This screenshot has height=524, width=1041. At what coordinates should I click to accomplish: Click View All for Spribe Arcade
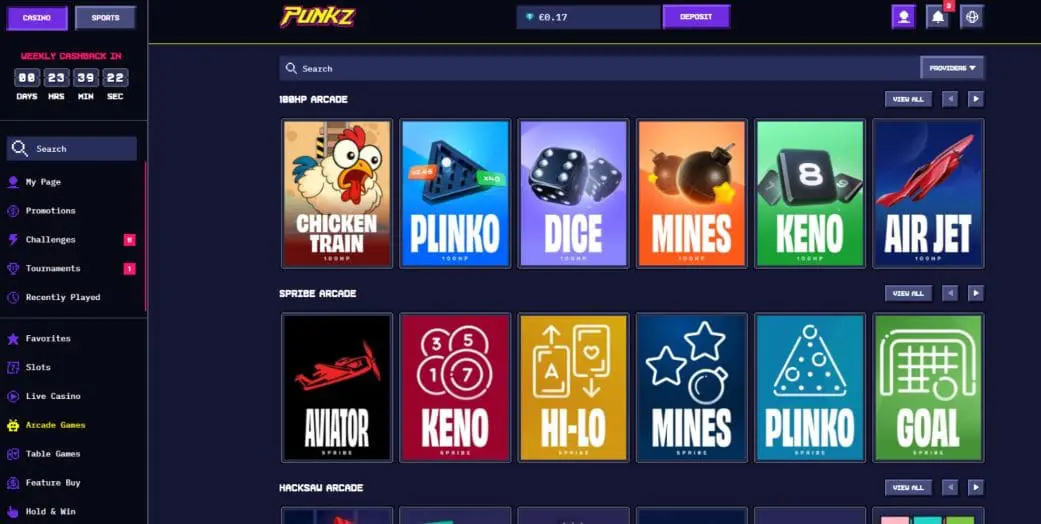pos(908,293)
